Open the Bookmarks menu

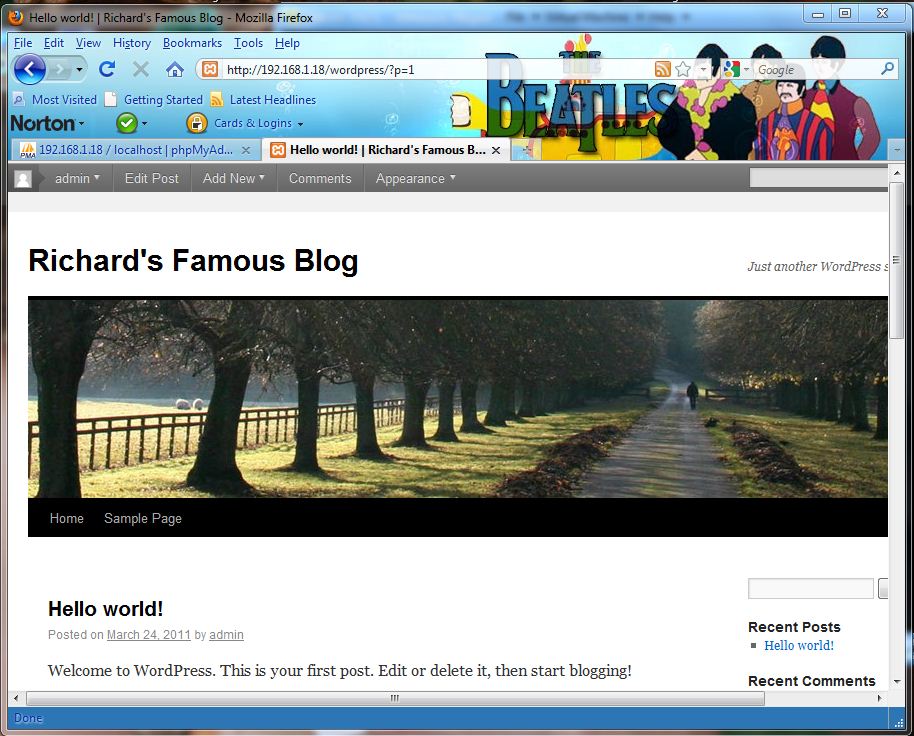192,43
